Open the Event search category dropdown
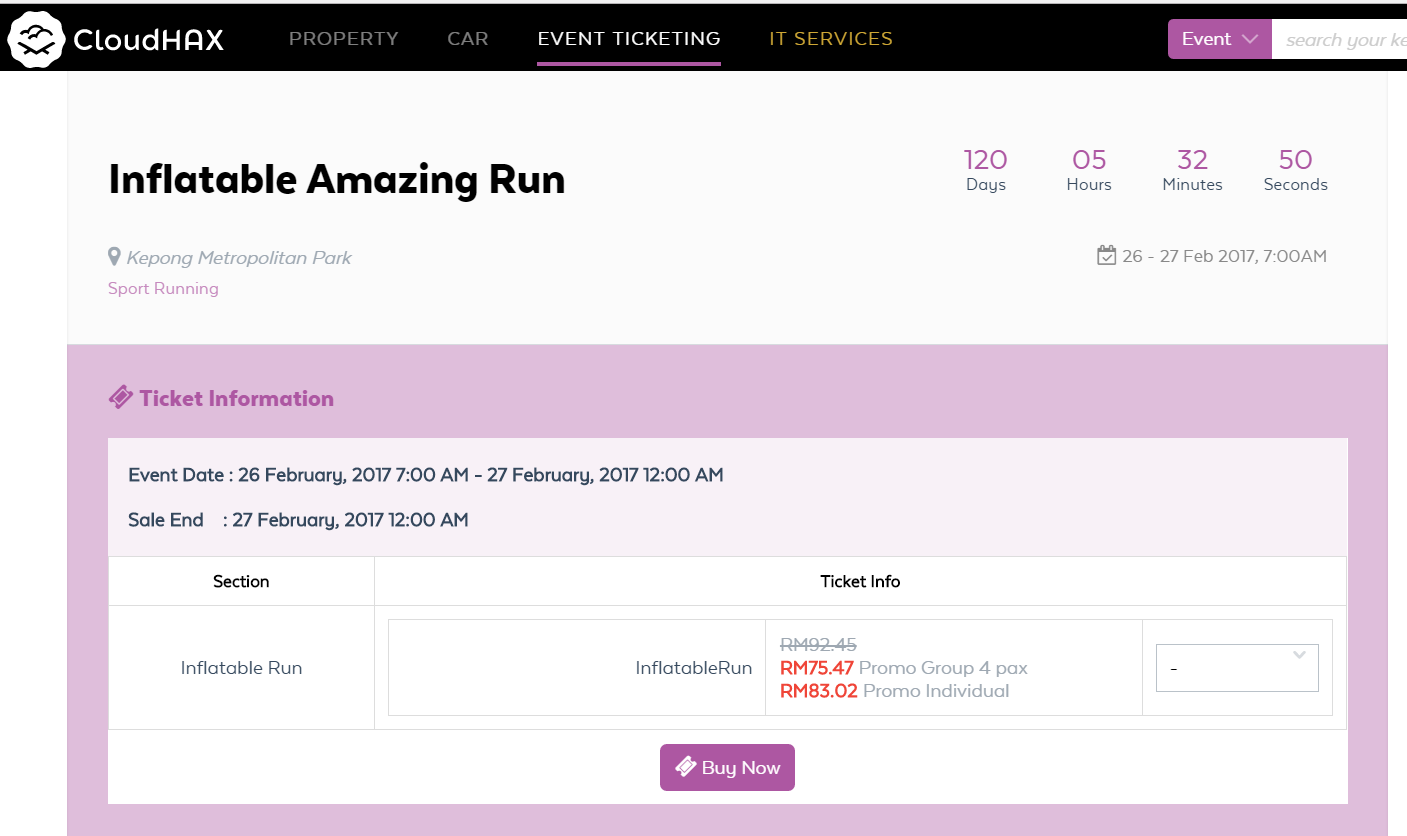 tap(1219, 39)
